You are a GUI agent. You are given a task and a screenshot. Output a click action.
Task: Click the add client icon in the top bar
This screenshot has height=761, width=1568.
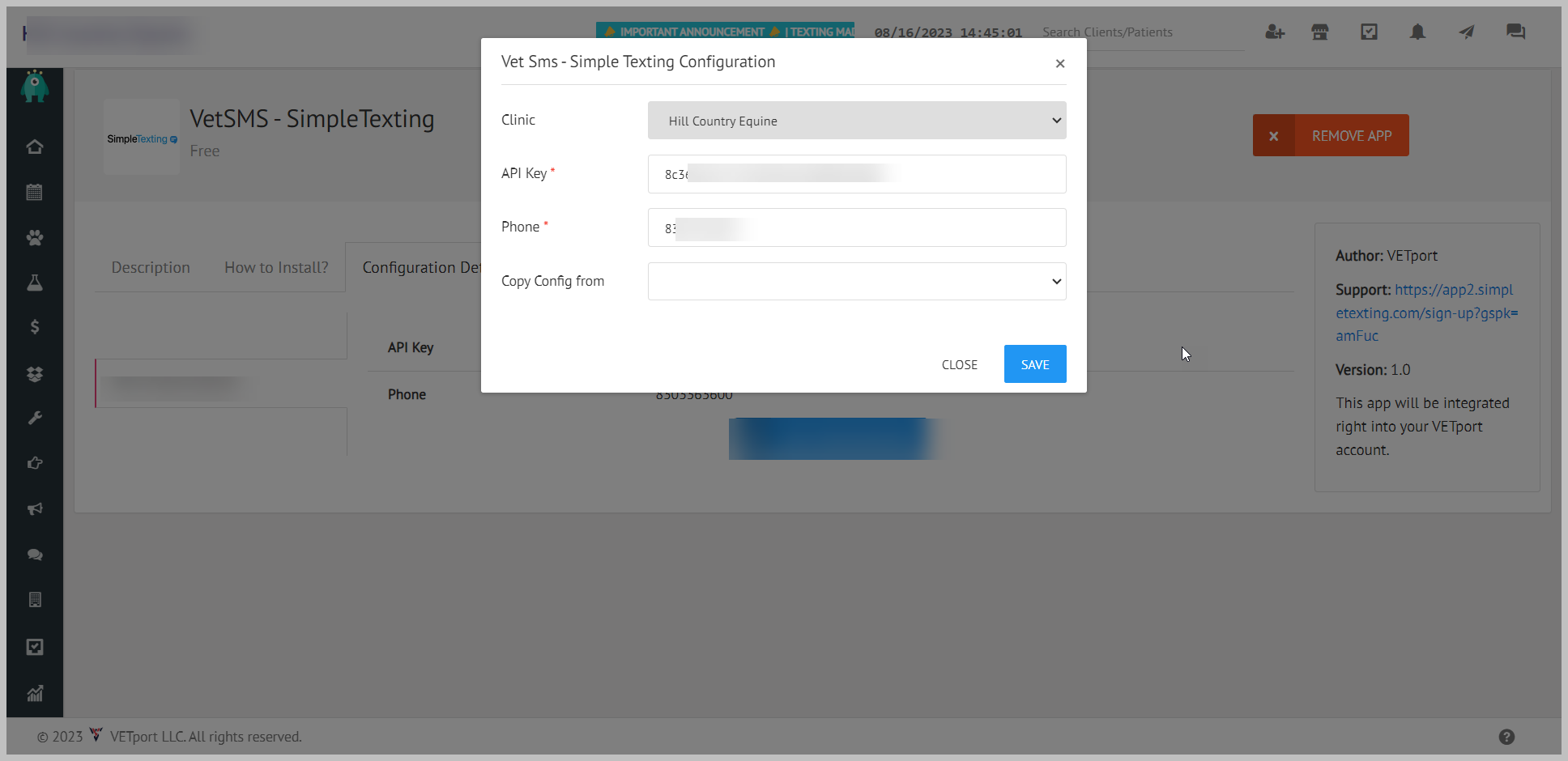pos(1275,32)
